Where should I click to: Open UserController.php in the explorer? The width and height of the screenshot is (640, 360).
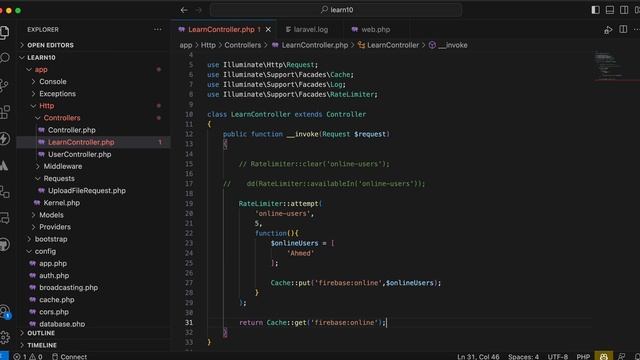[79, 154]
